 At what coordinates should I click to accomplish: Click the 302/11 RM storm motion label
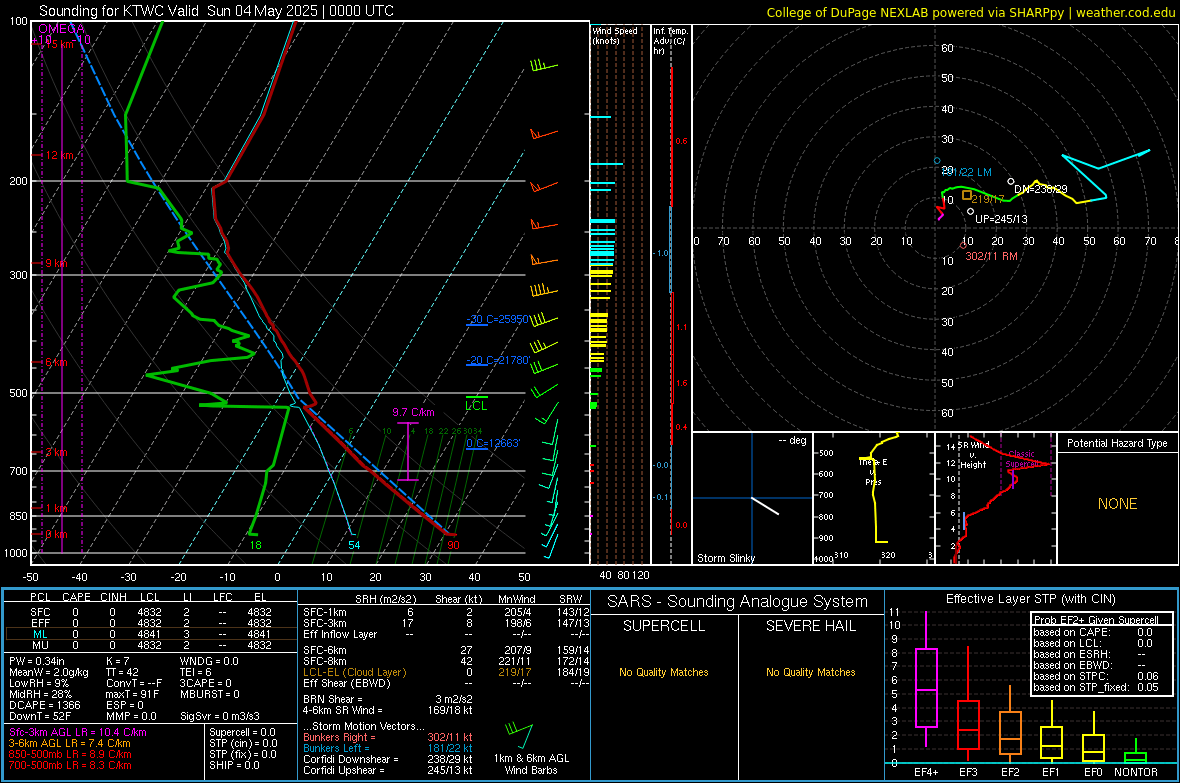tap(991, 256)
